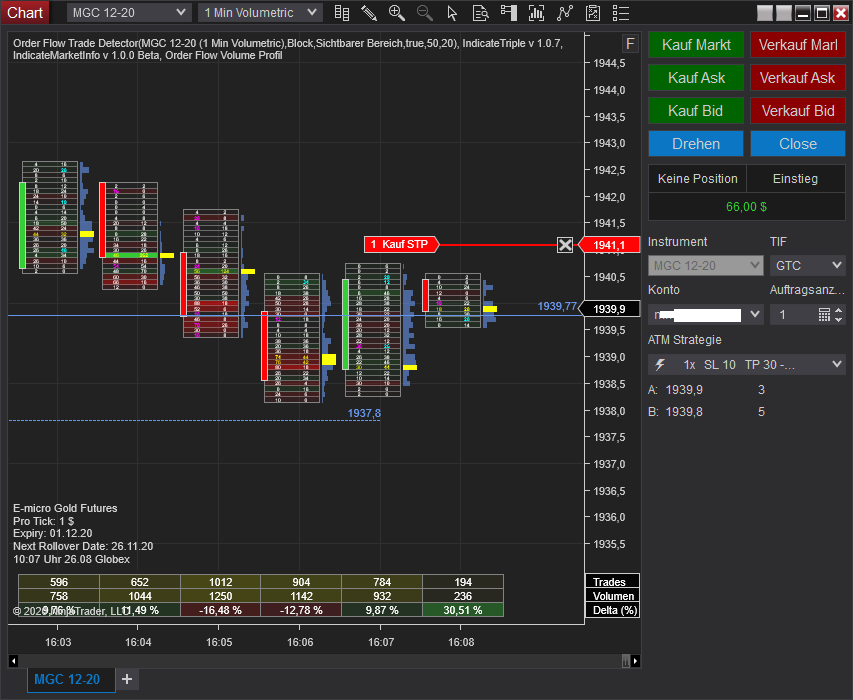Click the order quantity field showing 1
This screenshot has width=853, height=700.
tap(793, 314)
